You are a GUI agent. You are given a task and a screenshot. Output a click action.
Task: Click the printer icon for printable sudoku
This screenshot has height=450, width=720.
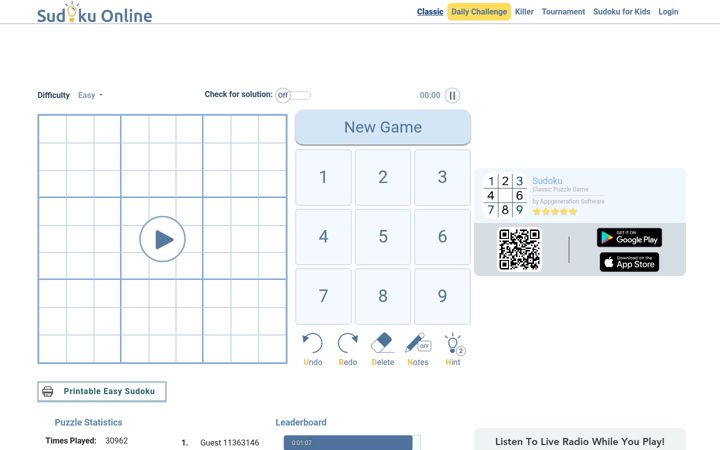click(48, 391)
